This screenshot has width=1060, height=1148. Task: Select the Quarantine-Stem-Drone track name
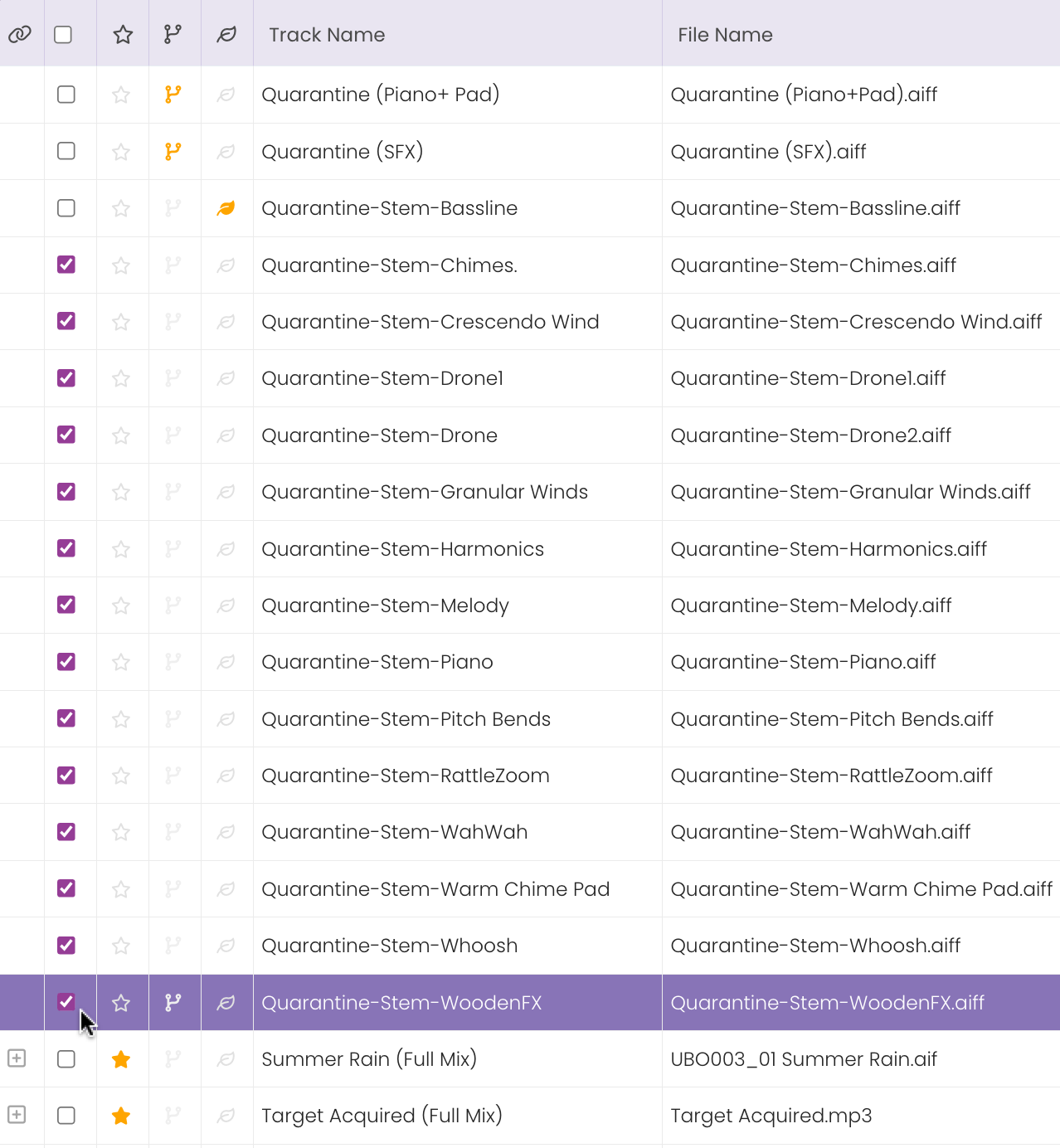[x=380, y=435]
